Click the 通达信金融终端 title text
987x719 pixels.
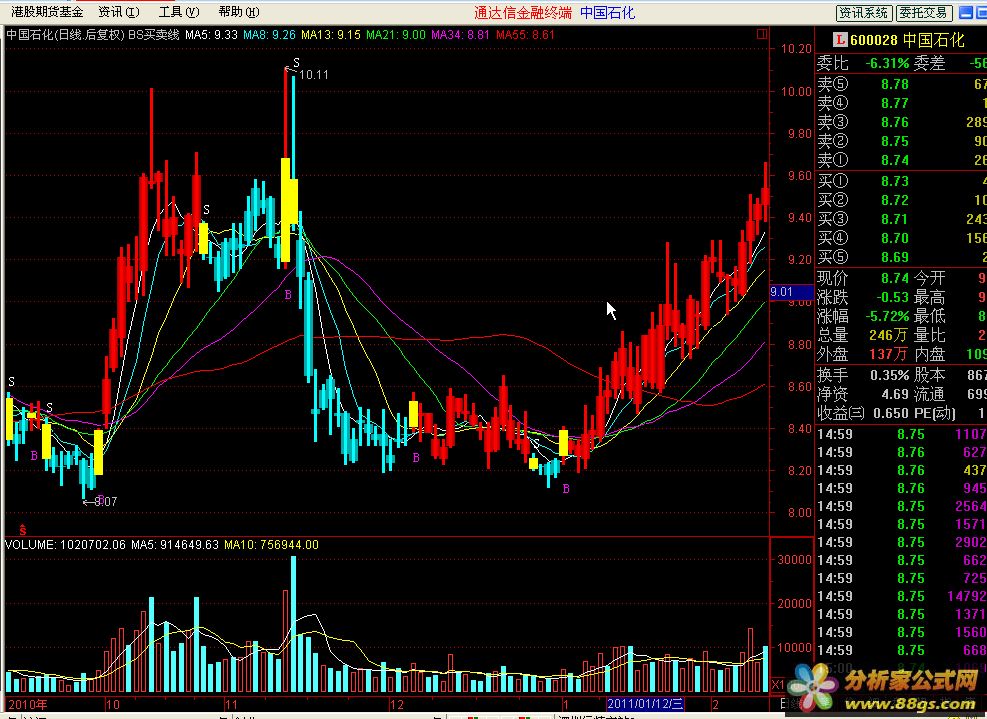[x=523, y=13]
